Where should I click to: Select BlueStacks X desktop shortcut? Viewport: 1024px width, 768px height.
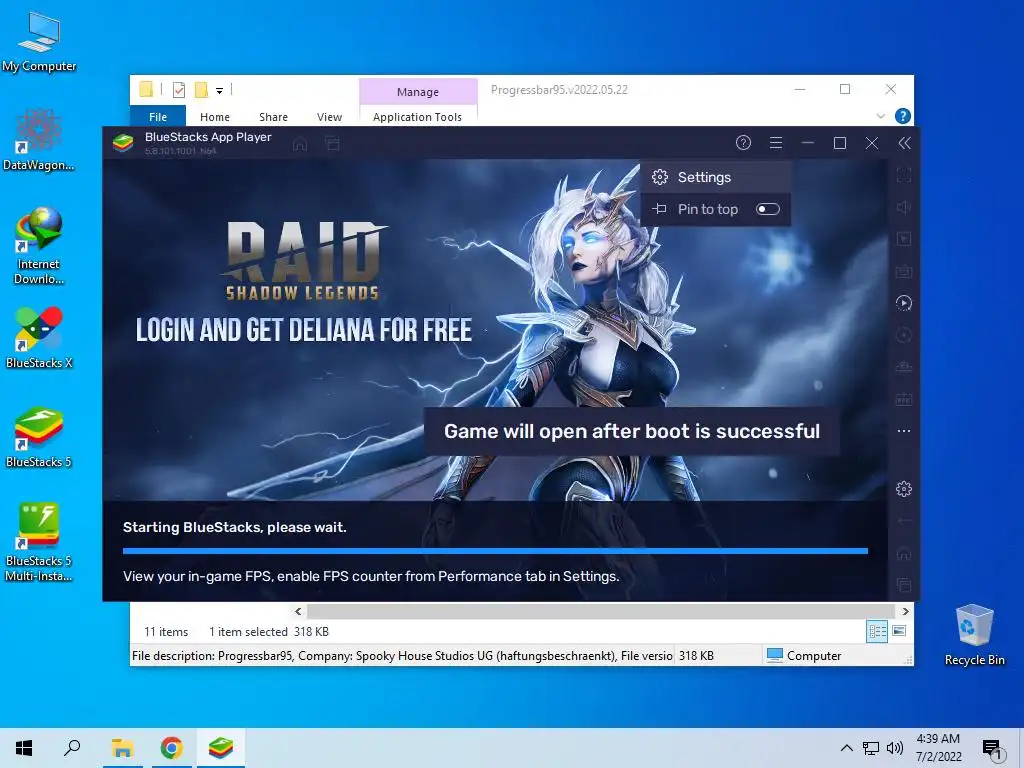[x=39, y=338]
